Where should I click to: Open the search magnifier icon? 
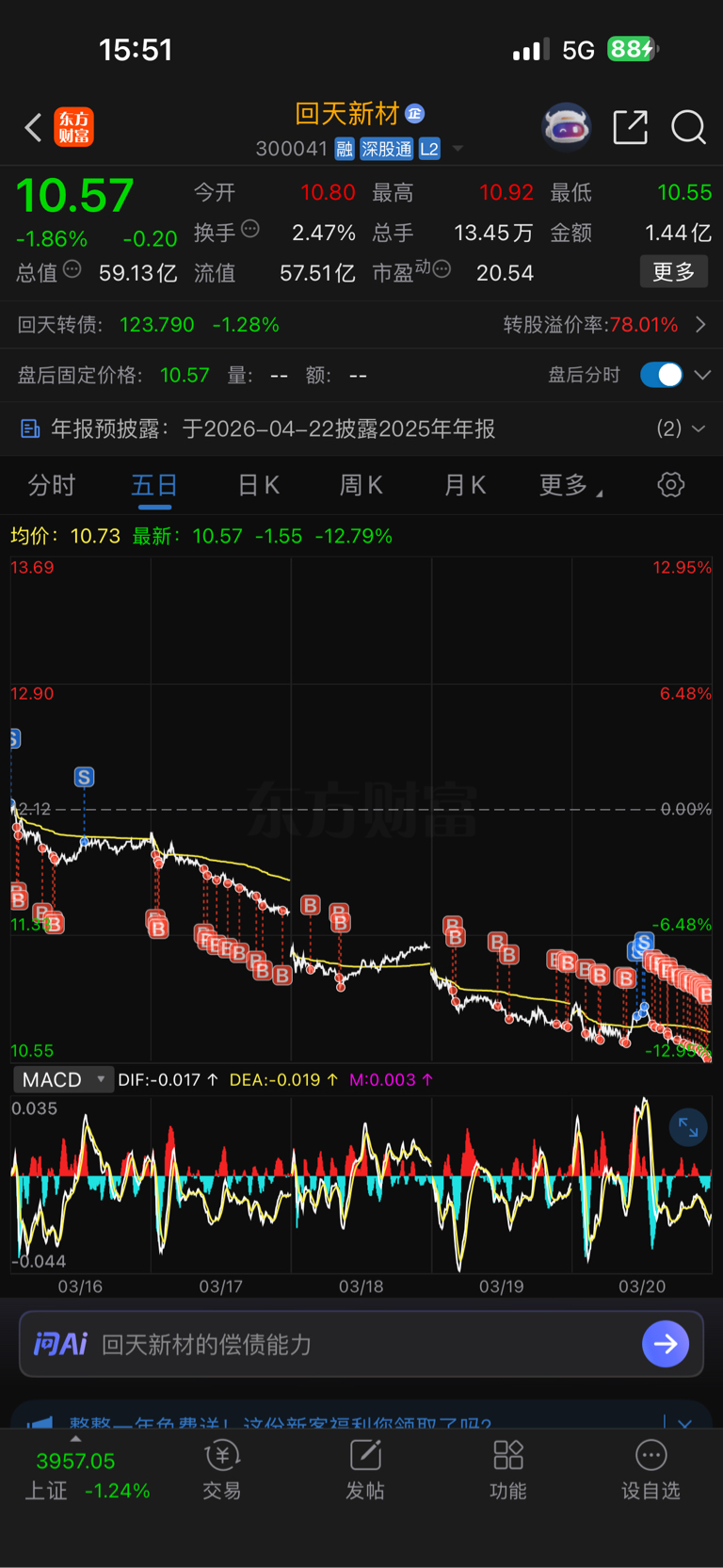tap(688, 126)
